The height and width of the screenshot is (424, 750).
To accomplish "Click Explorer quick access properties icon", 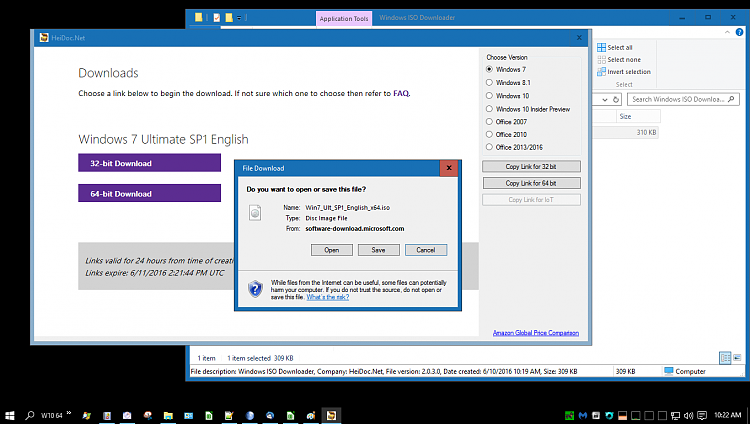I will click(x=217, y=18).
